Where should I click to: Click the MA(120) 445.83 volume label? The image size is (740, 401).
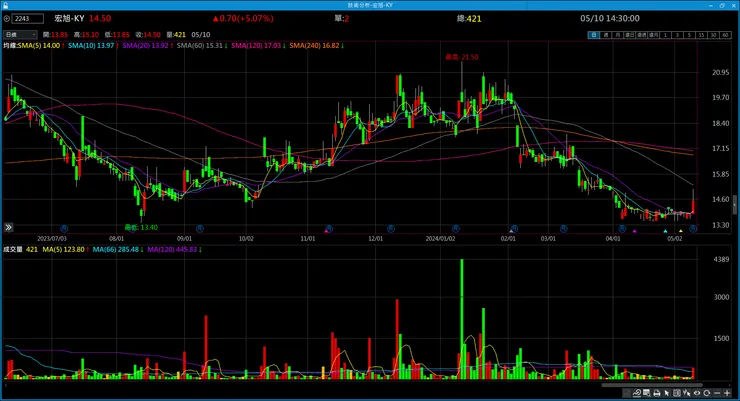(x=172, y=250)
